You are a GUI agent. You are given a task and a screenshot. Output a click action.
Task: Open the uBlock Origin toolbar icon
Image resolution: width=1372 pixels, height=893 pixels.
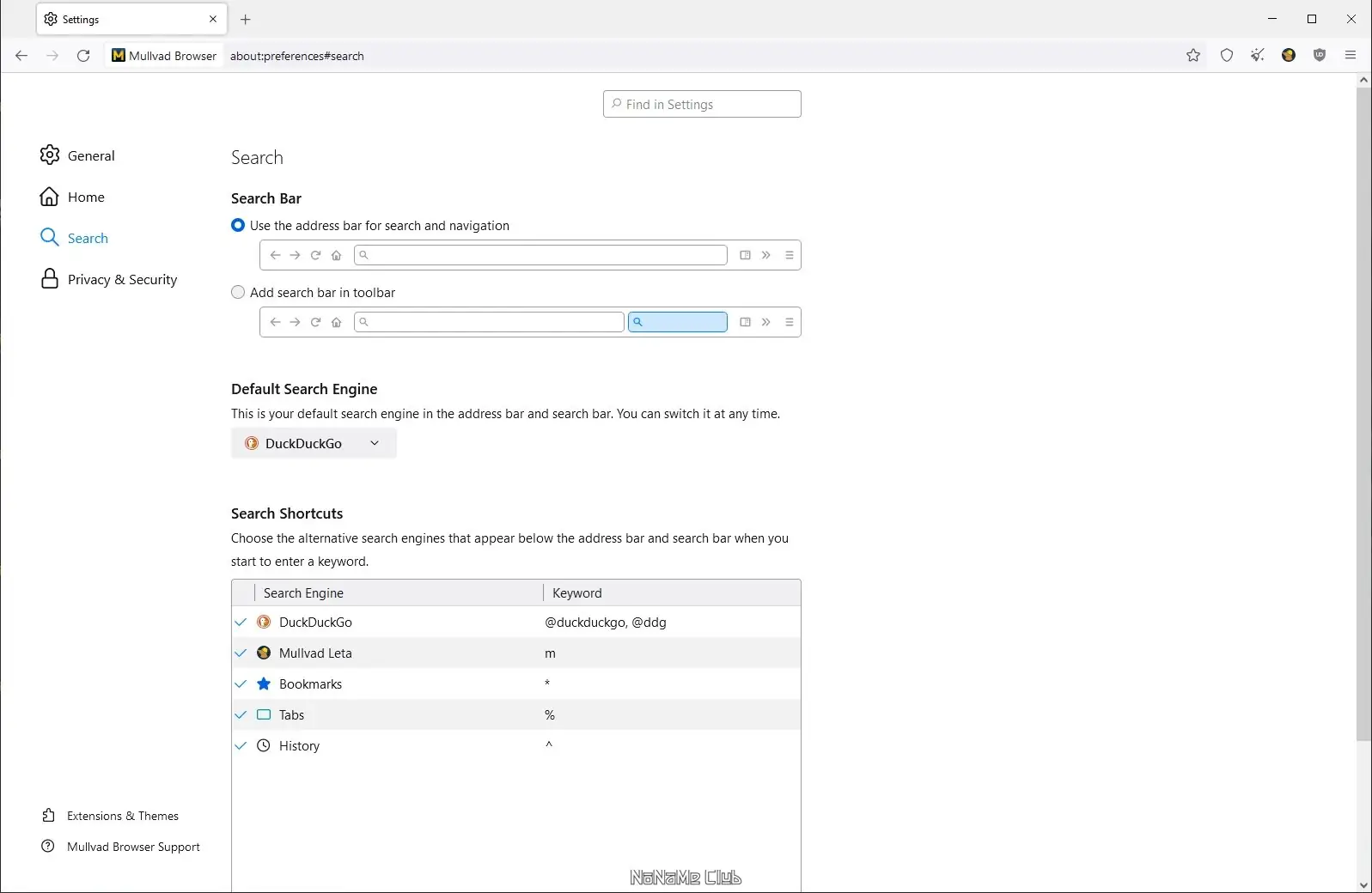click(x=1320, y=56)
